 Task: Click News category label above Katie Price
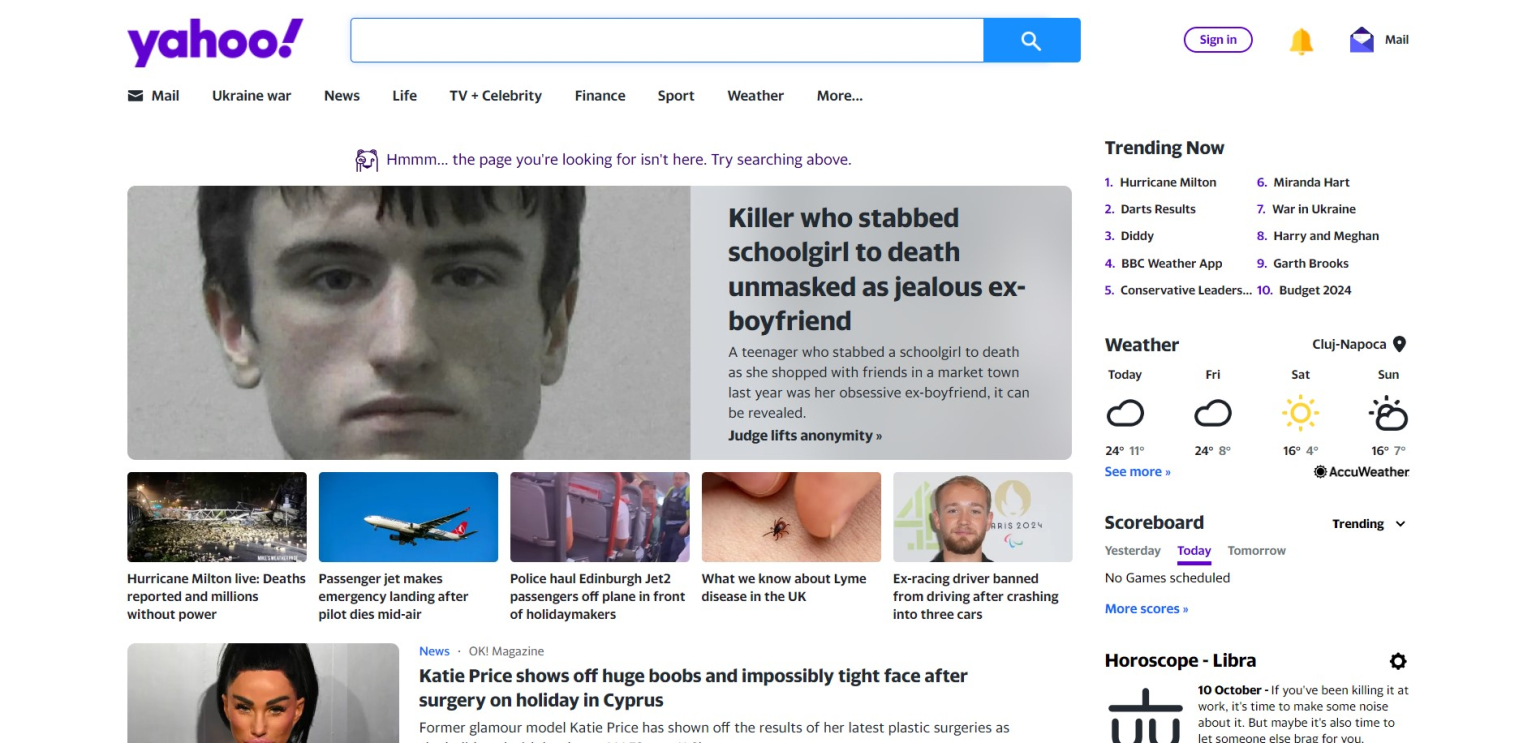(434, 651)
